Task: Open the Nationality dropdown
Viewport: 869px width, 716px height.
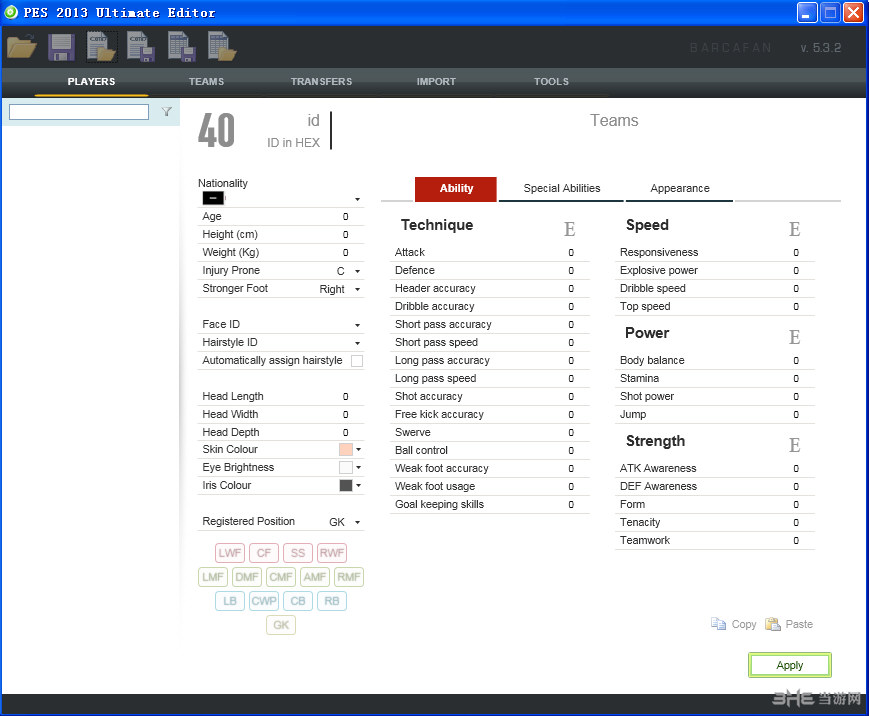Action: pos(357,199)
